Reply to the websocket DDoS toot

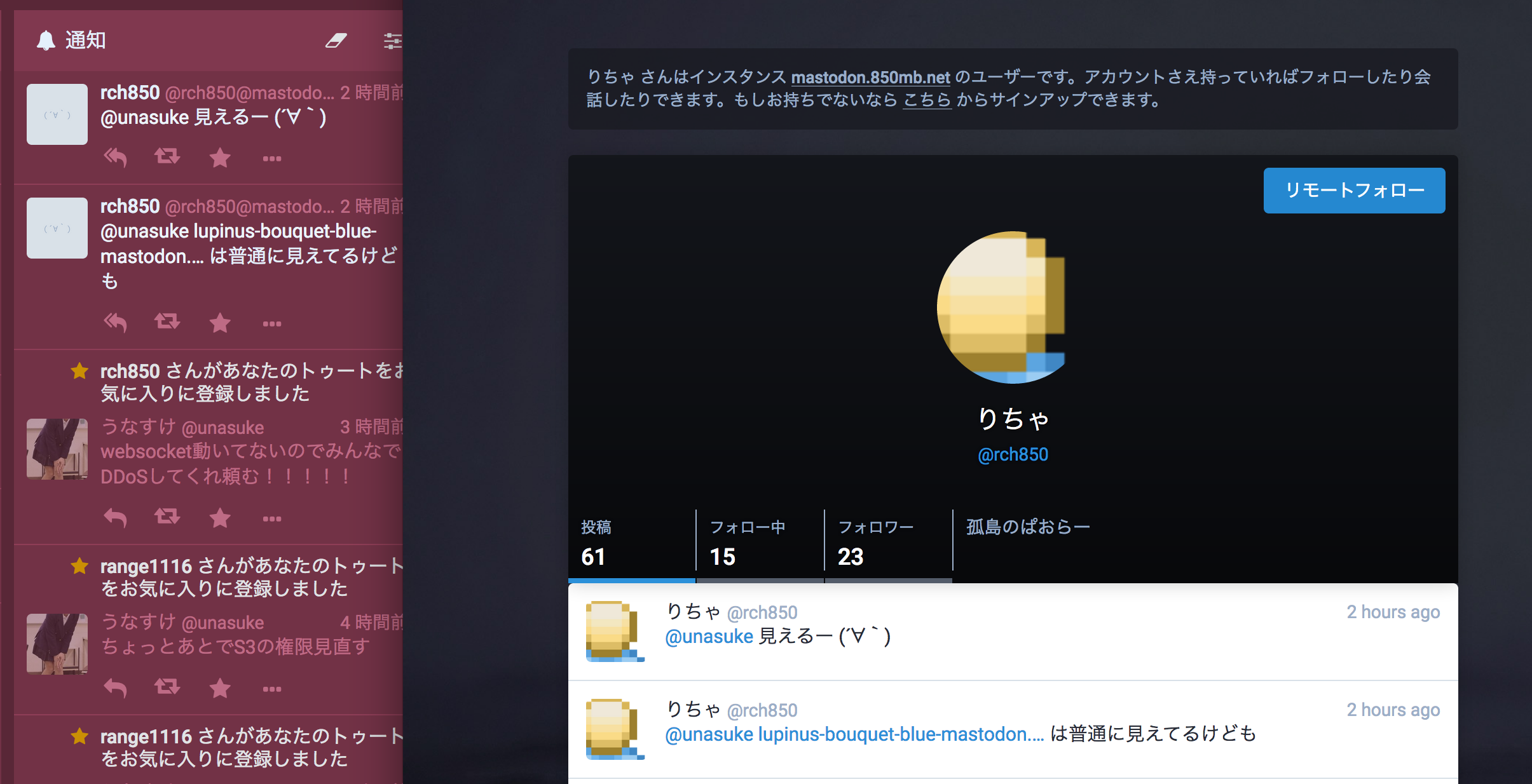click(115, 517)
